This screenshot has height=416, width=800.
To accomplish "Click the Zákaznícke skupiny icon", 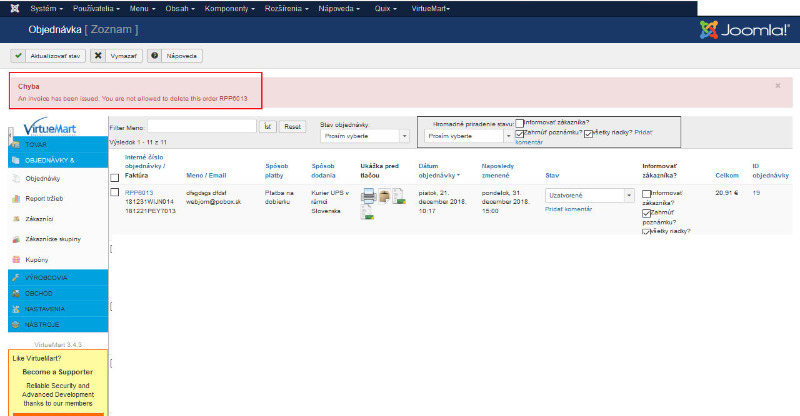I will pos(16,239).
